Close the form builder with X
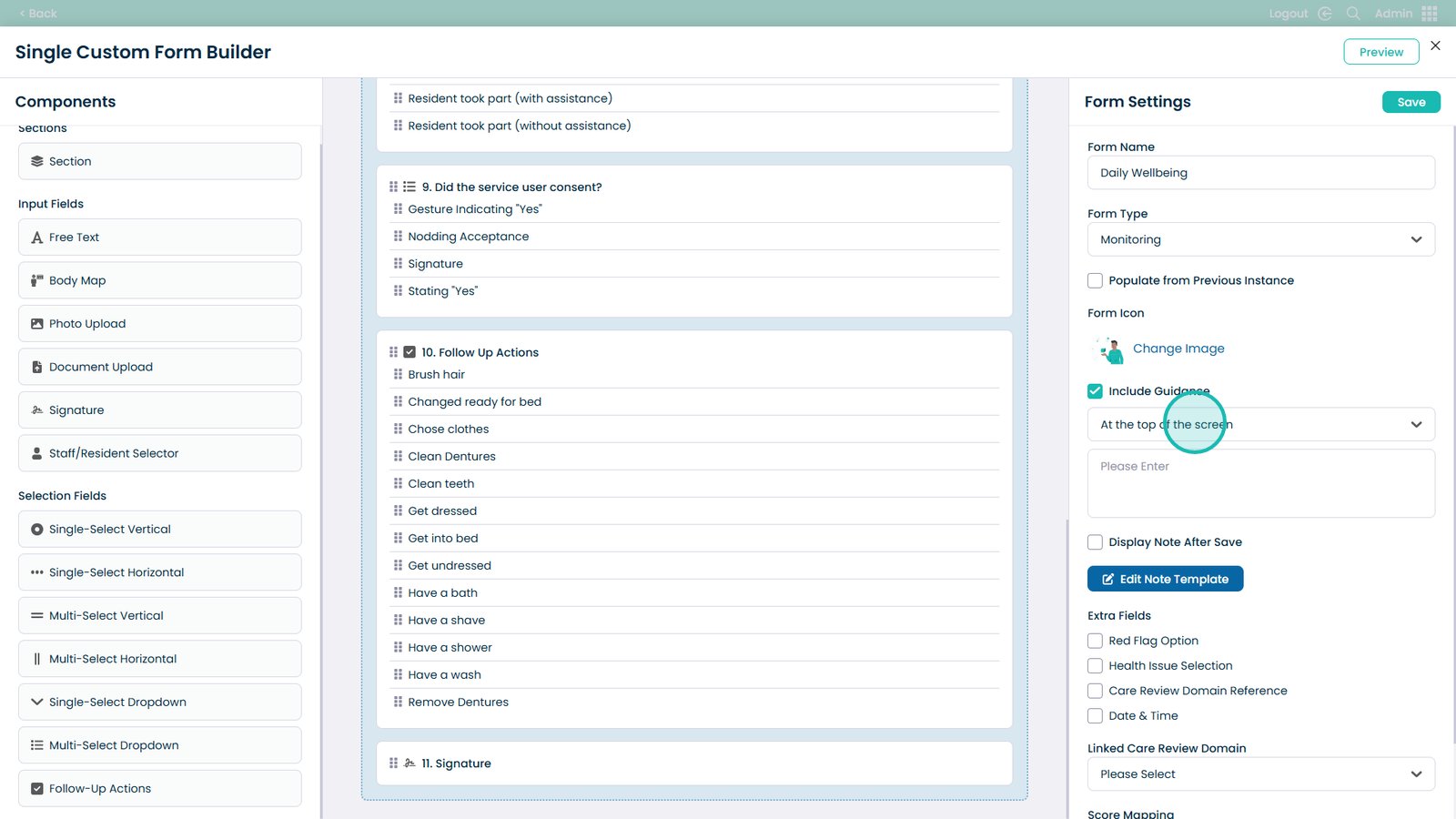Viewport: 1456px width, 819px height. coord(1435,45)
